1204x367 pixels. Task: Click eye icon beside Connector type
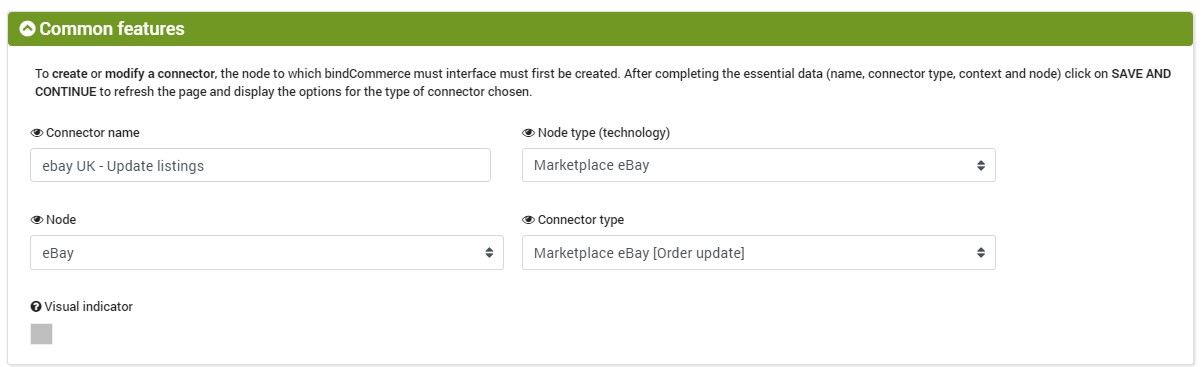[528, 220]
